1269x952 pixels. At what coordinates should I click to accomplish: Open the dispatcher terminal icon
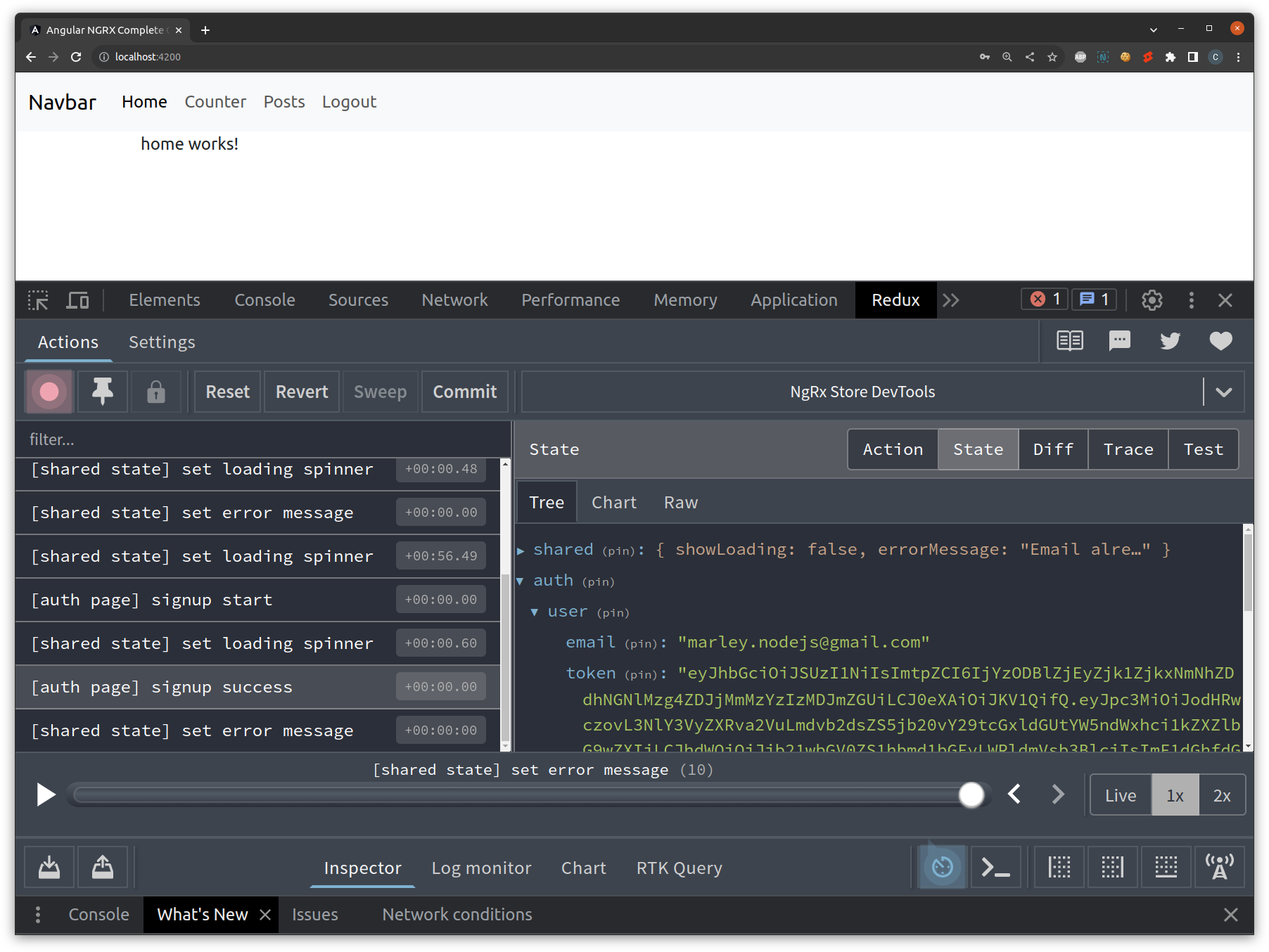[x=995, y=867]
